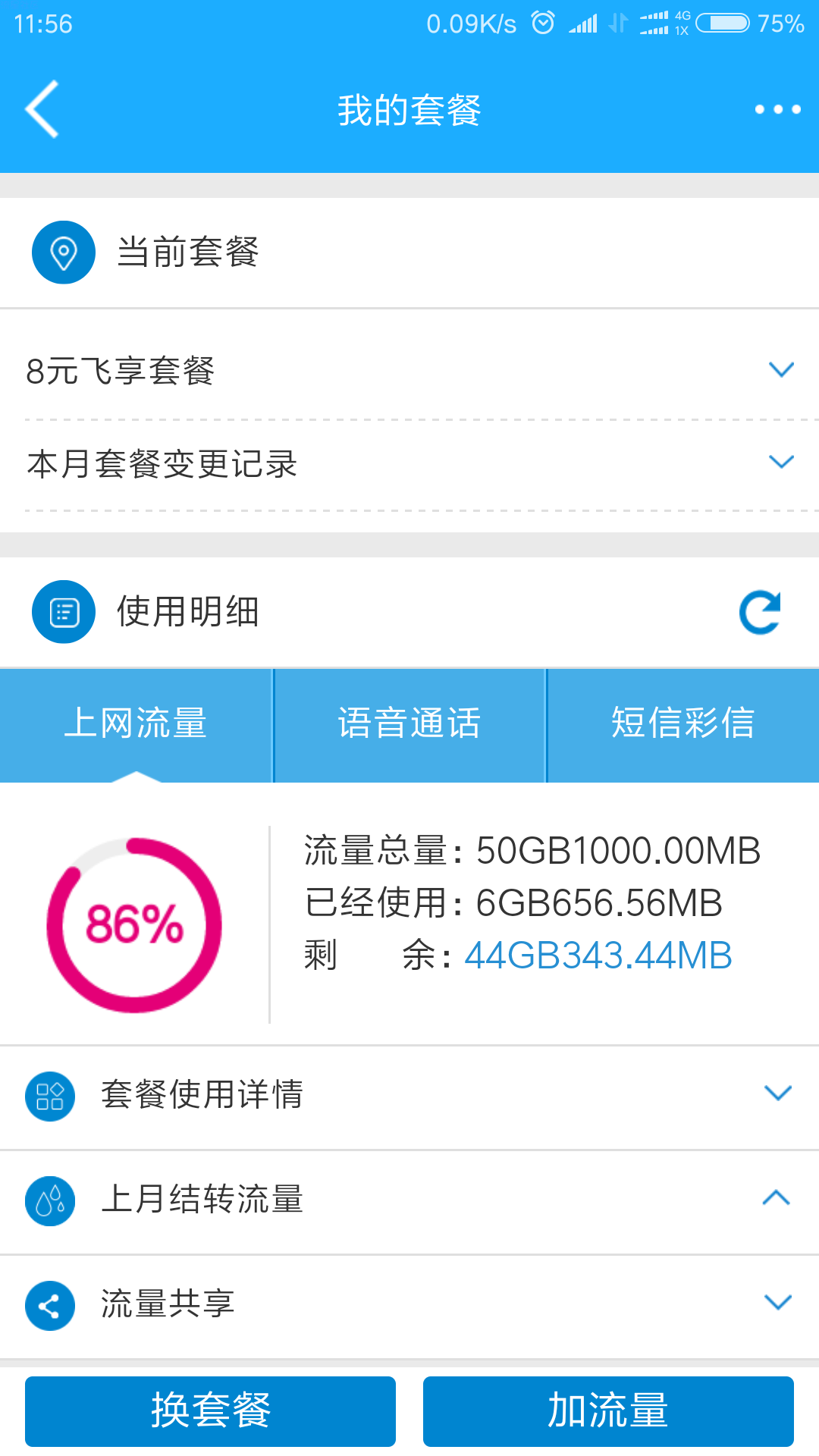Tap the back arrow icon

[42, 109]
